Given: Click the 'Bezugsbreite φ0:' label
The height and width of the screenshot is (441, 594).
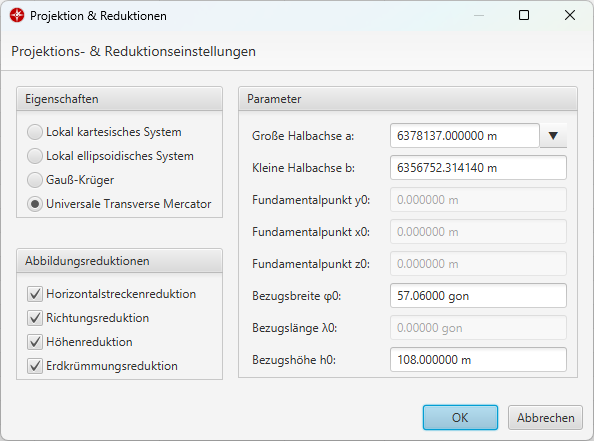Looking at the screenshot, I should click(x=297, y=296).
